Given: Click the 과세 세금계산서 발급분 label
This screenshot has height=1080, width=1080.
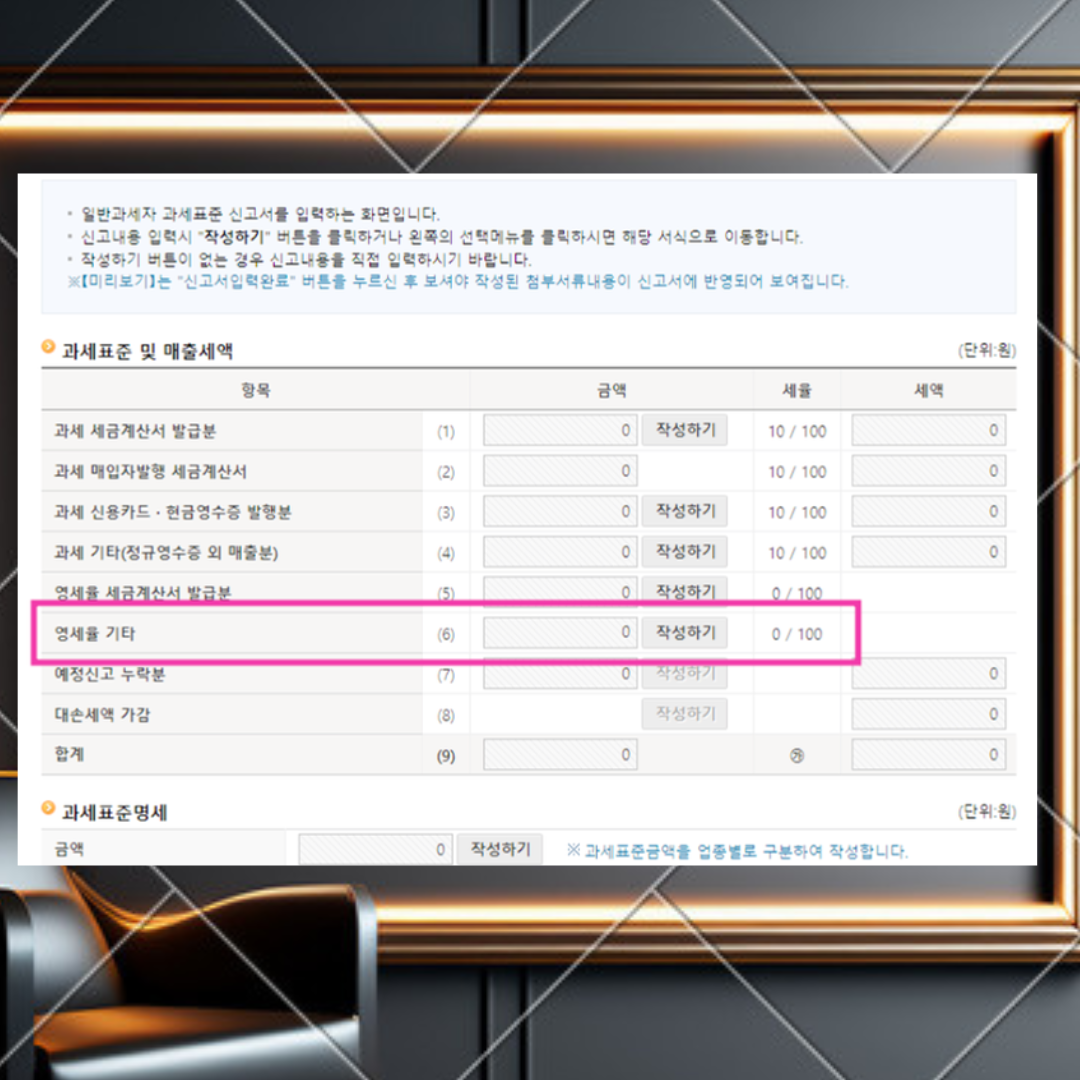Looking at the screenshot, I should 135,431.
